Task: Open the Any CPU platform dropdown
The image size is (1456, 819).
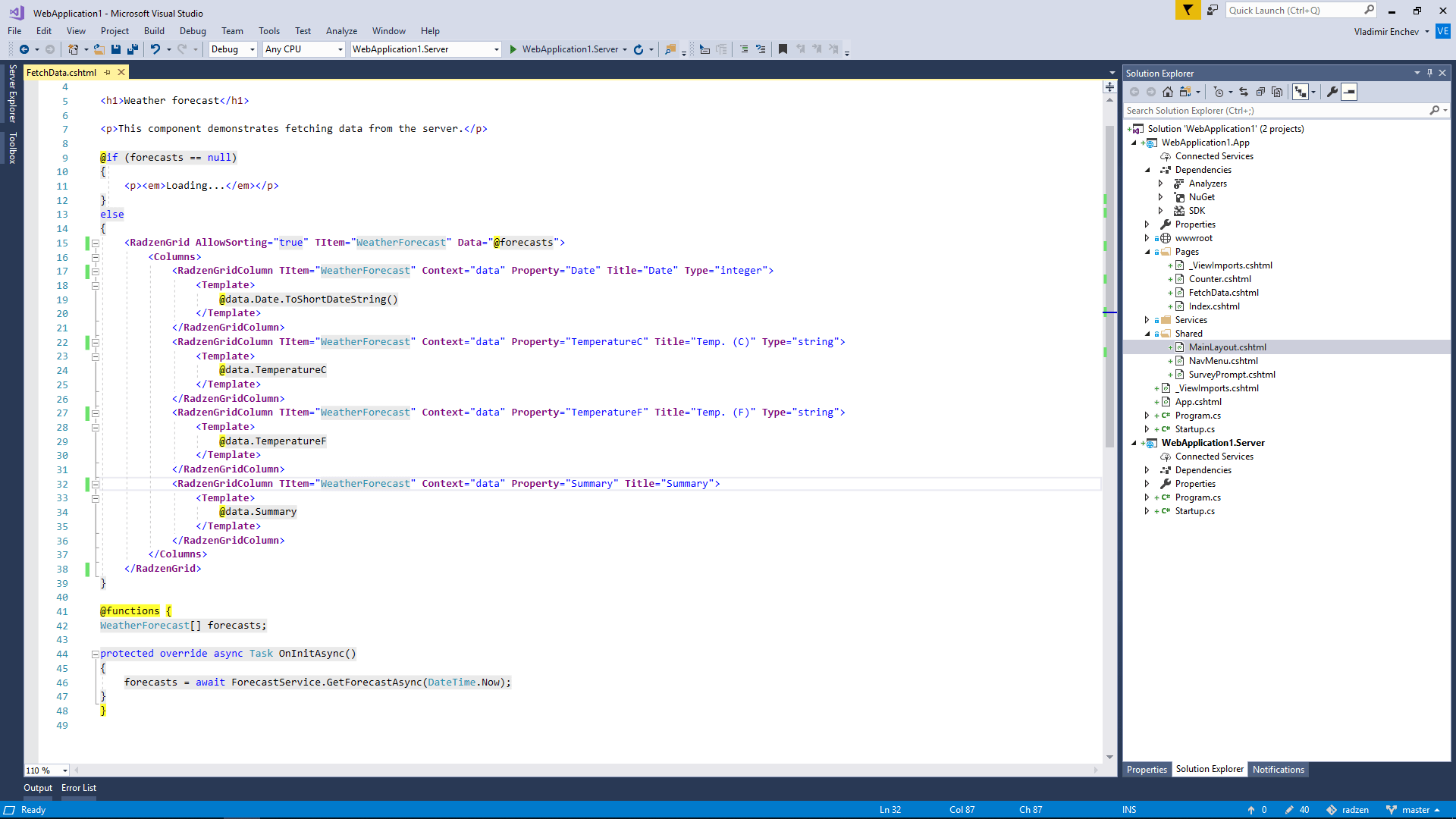Action: [304, 49]
